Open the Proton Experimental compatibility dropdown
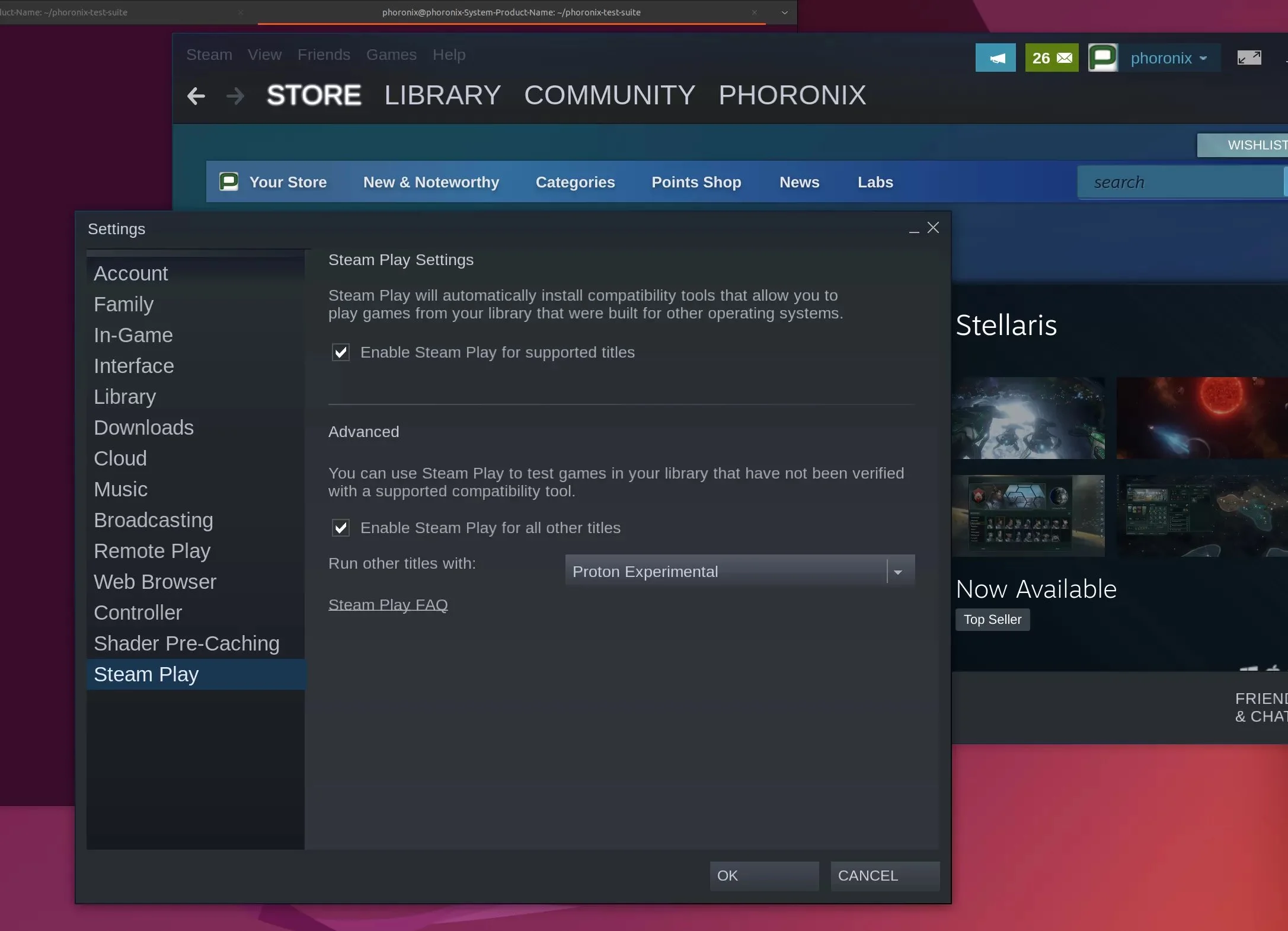 (x=740, y=571)
